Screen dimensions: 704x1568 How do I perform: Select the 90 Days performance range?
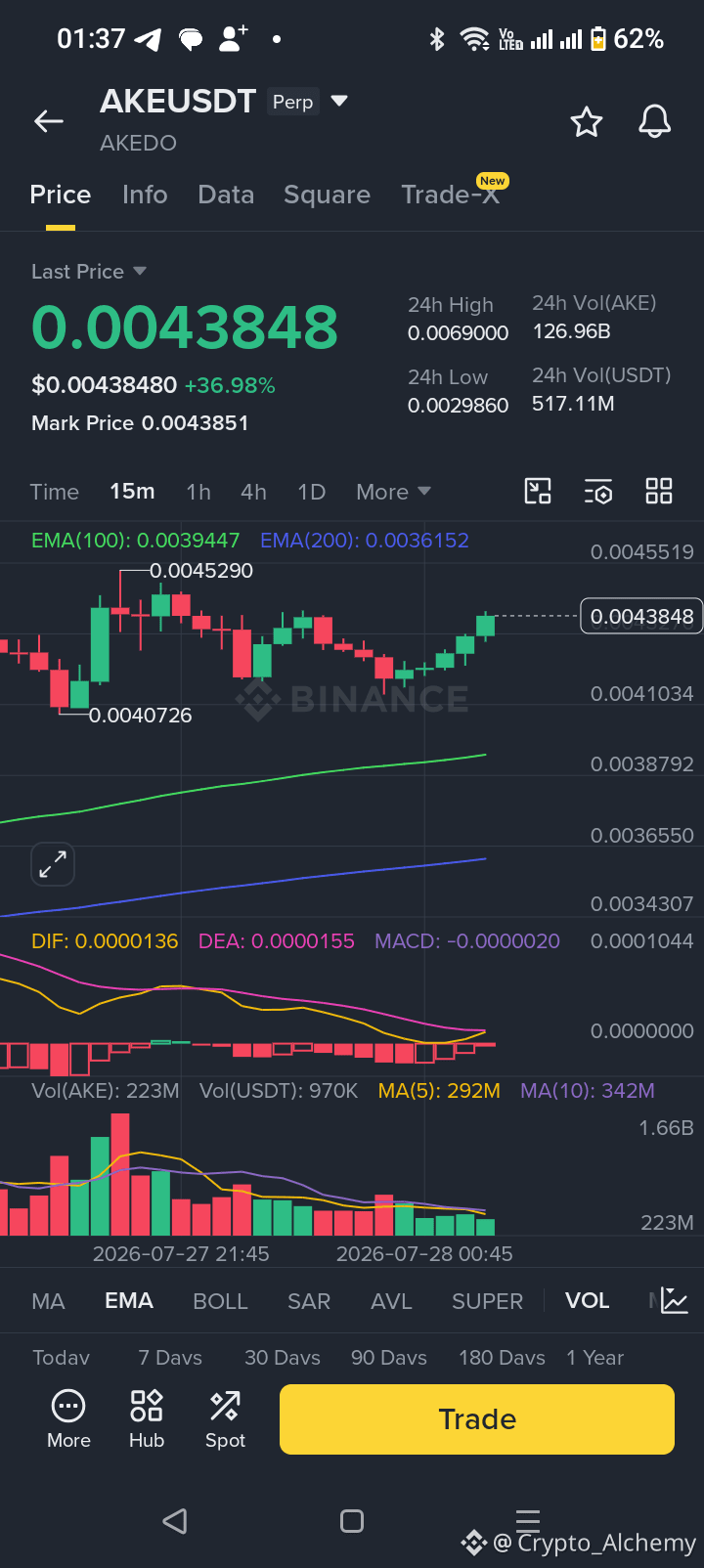pyautogui.click(x=389, y=1358)
